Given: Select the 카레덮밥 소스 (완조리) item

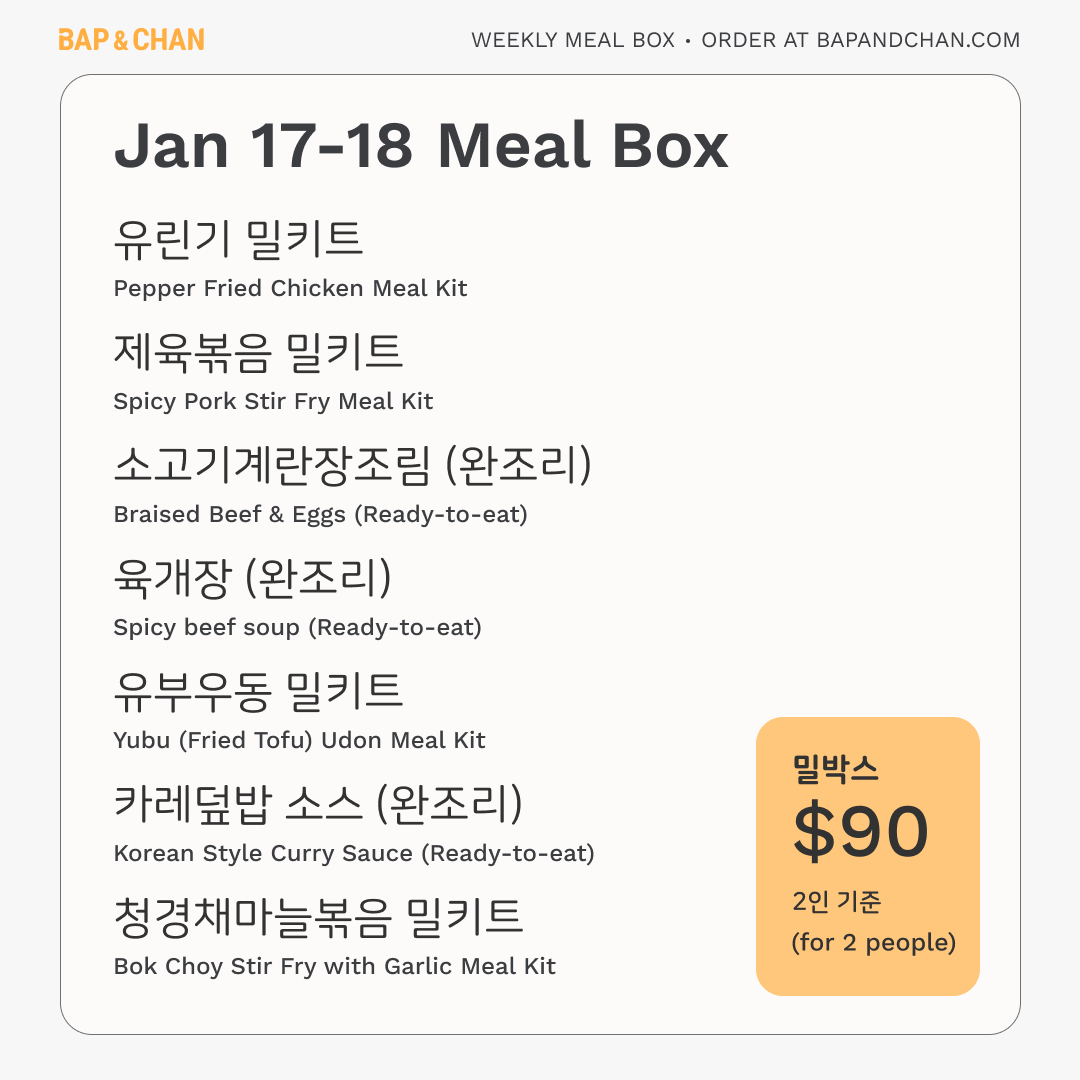Looking at the screenshot, I should (318, 804).
